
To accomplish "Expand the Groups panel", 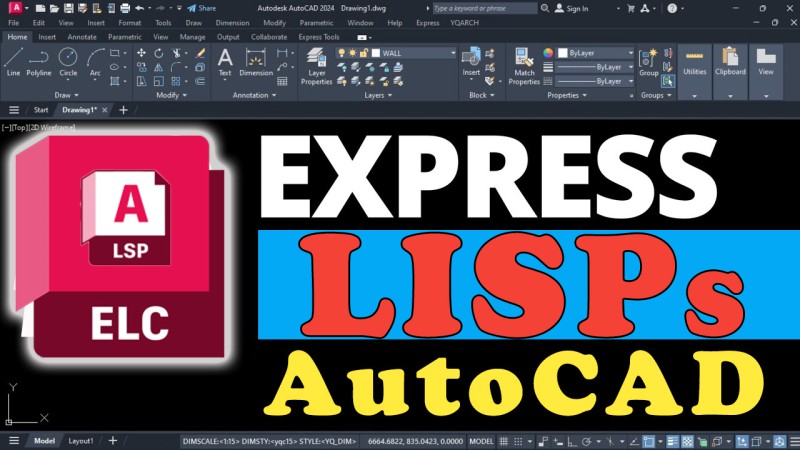I will tap(656, 95).
